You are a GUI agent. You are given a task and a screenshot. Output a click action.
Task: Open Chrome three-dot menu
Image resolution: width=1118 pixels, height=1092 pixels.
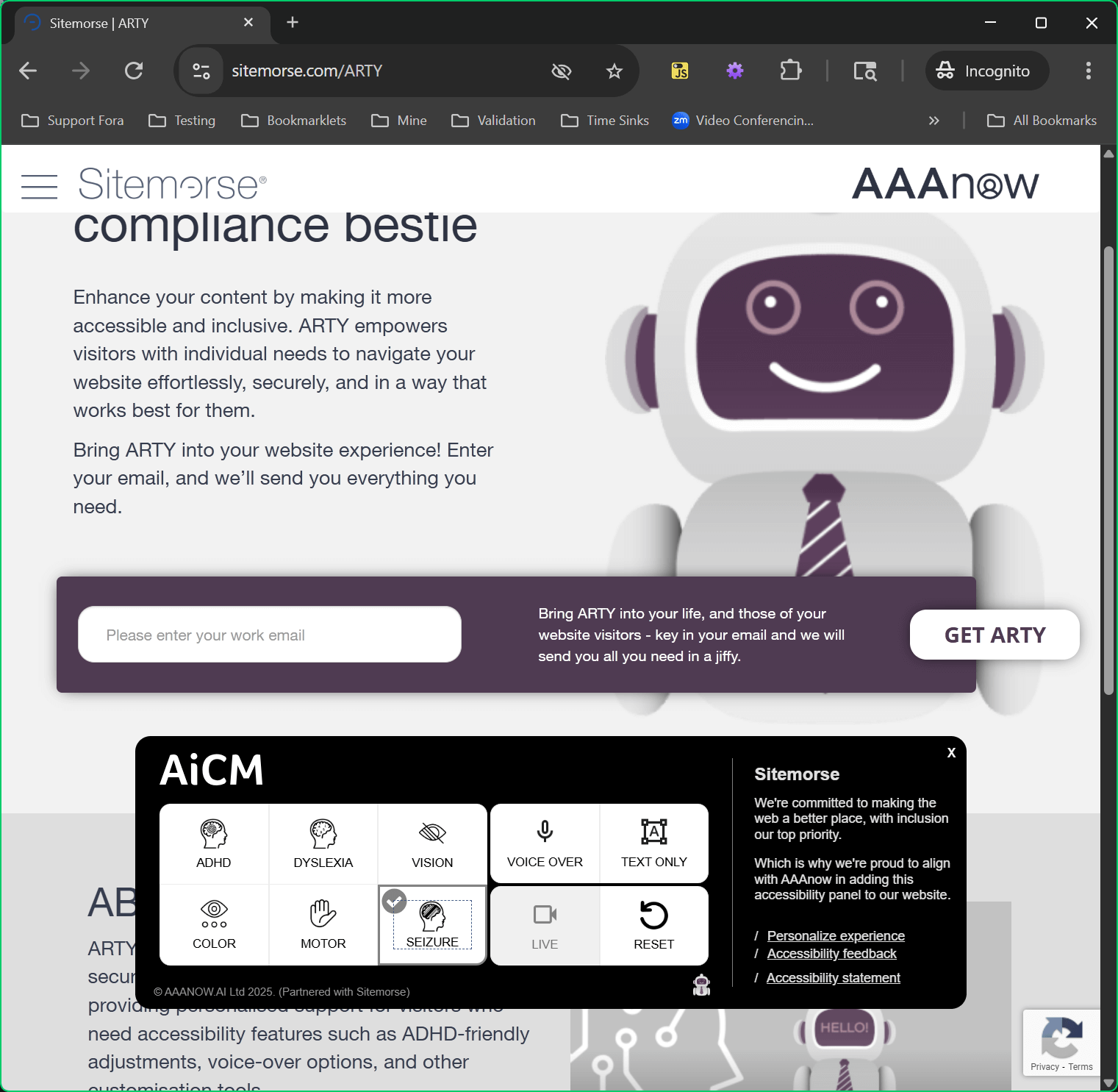pos(1089,71)
